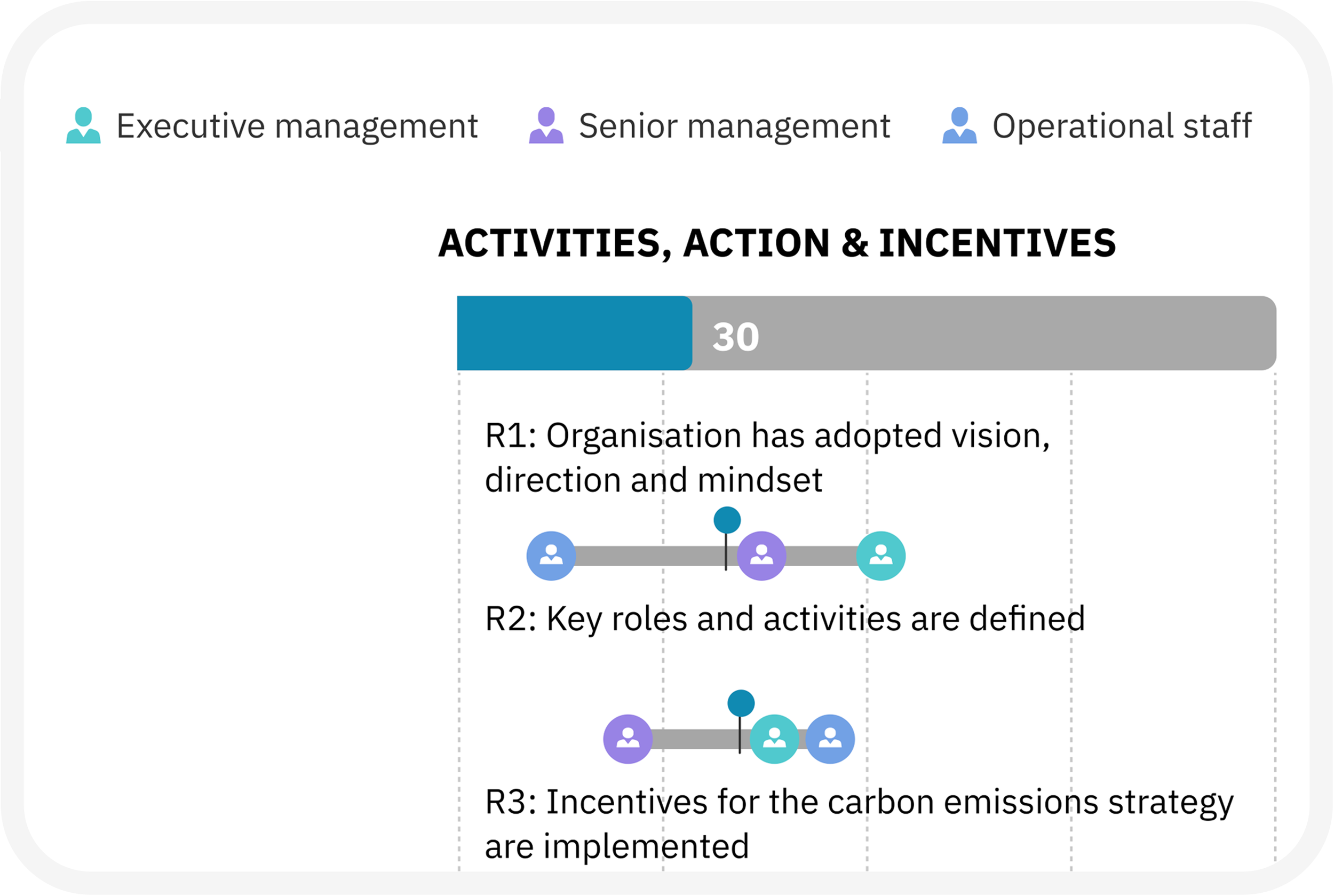Open the Senior management legend label
This screenshot has height=896, width=1334.
[735, 126]
